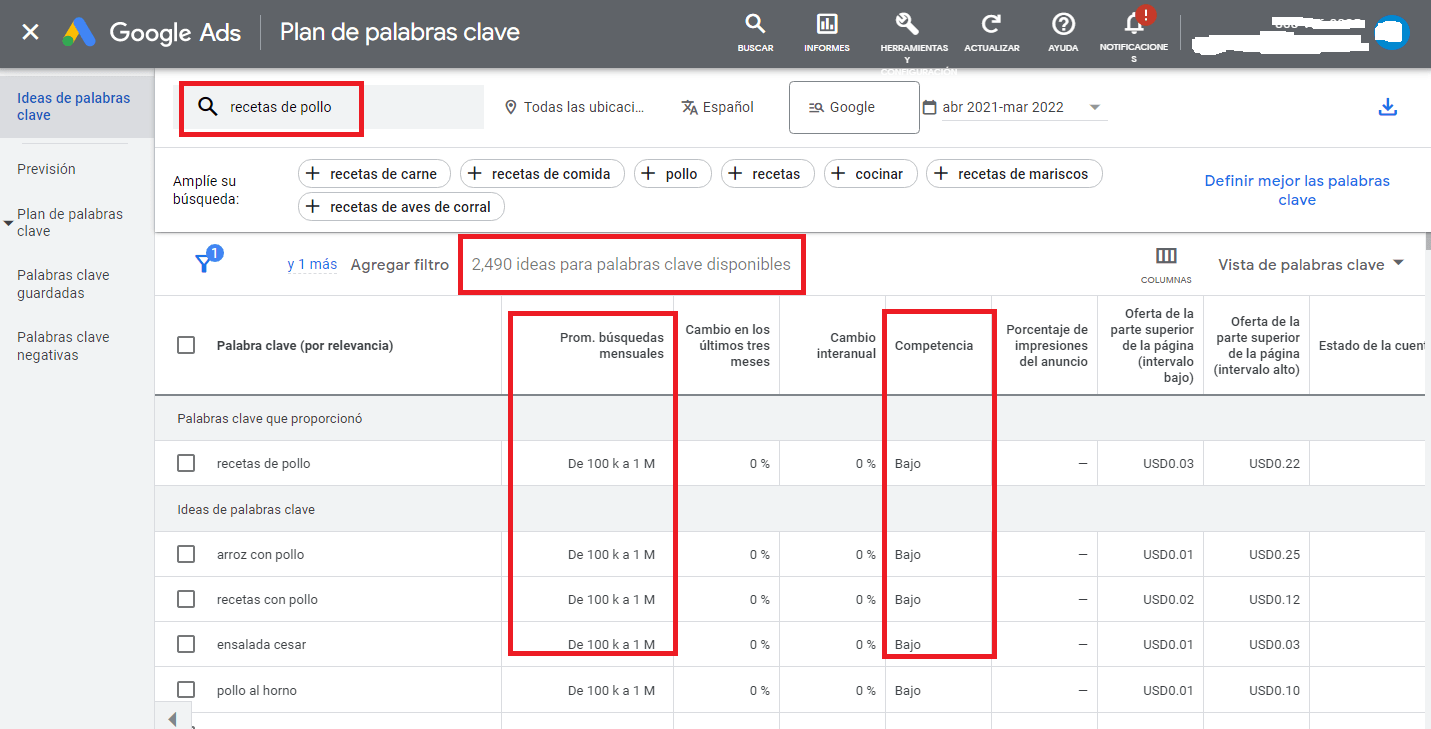Click the USD0.25 bid in arroz con pollo row
This screenshot has height=729, width=1431.
(x=1274, y=555)
